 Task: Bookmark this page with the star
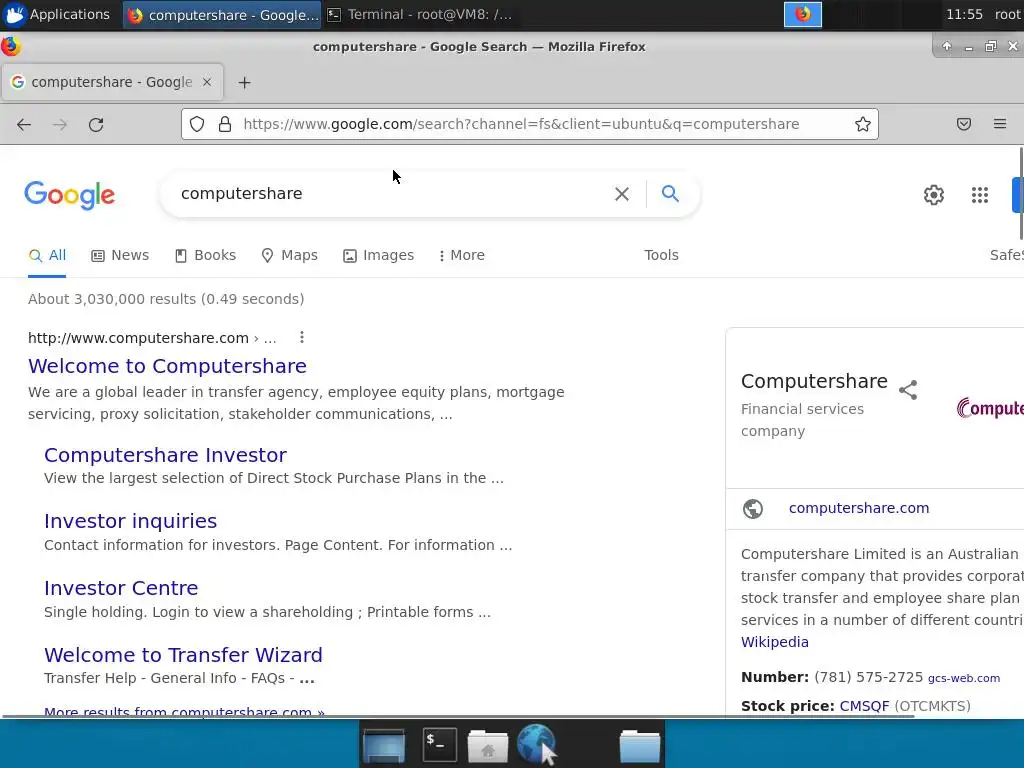pos(863,124)
